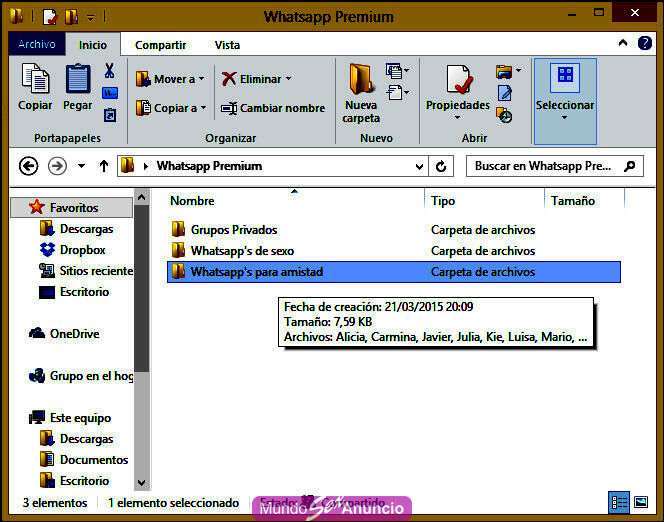
Task: Click the scissors Cut icon
Action: [110, 71]
